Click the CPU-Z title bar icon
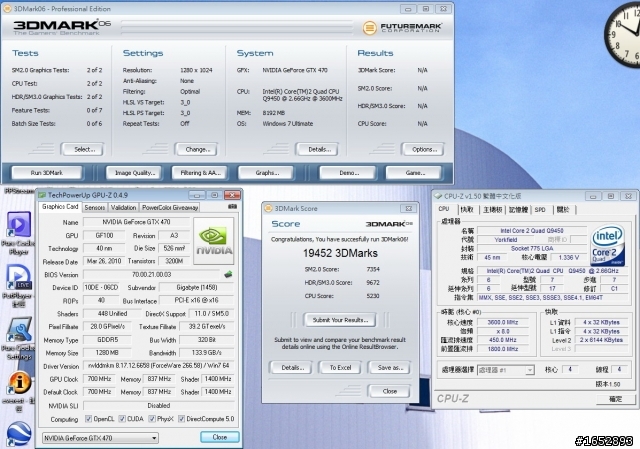The image size is (640, 449). (x=438, y=196)
